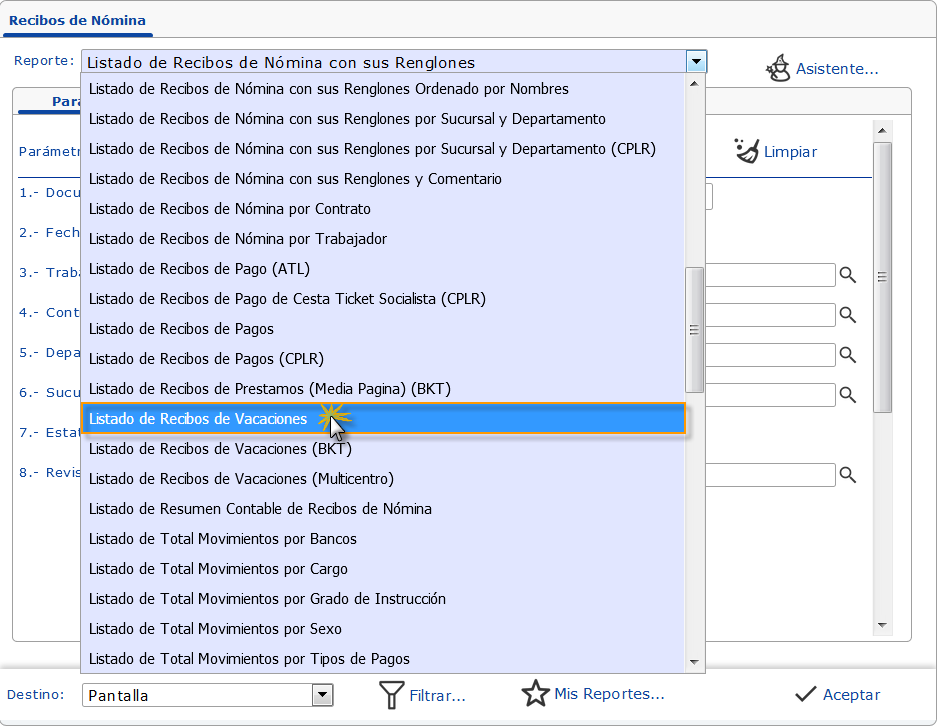Select Listado de Resumen Contable de Recibos
The height and width of the screenshot is (728, 937).
260,509
